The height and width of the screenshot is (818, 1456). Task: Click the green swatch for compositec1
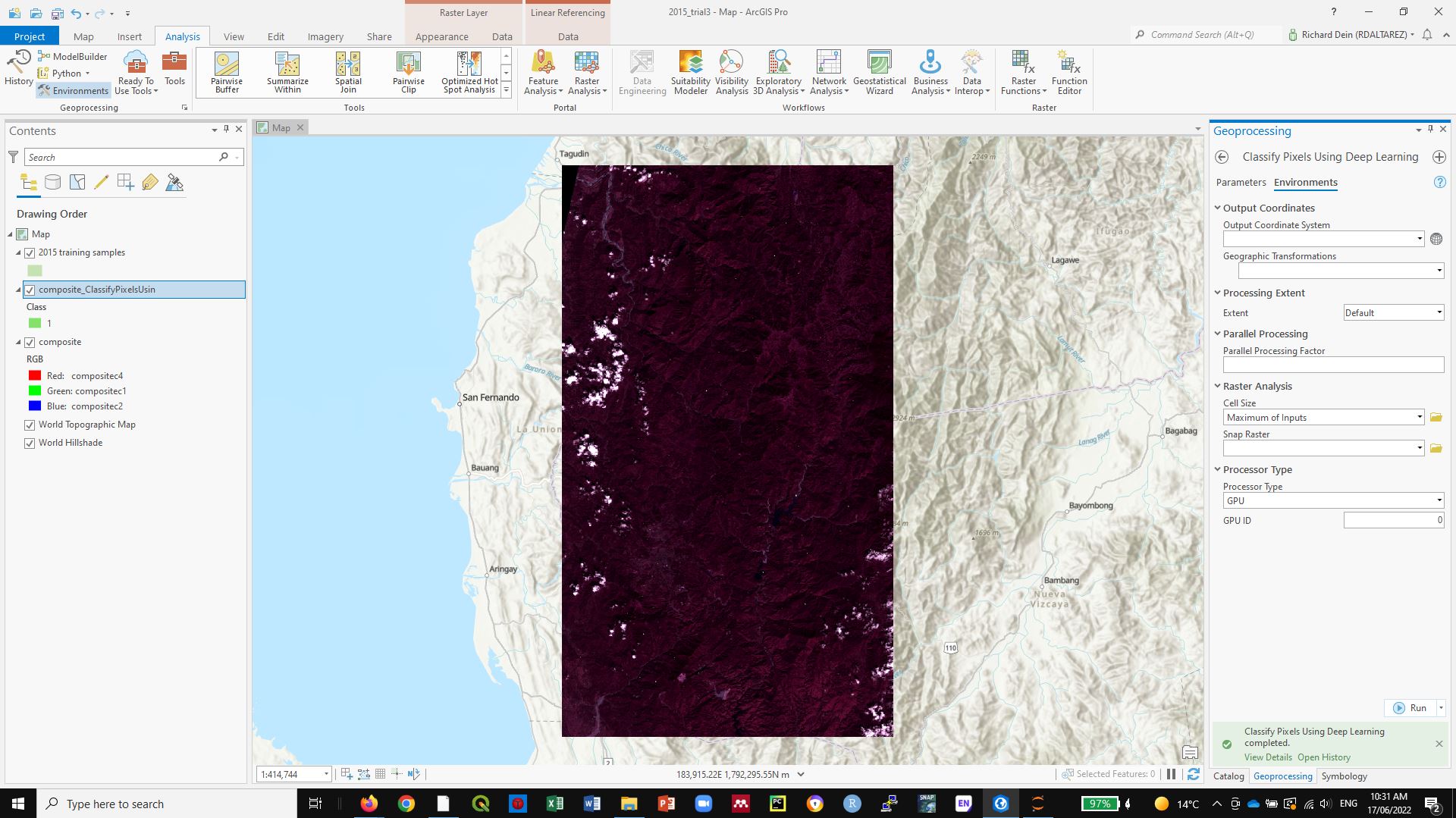[x=34, y=390]
